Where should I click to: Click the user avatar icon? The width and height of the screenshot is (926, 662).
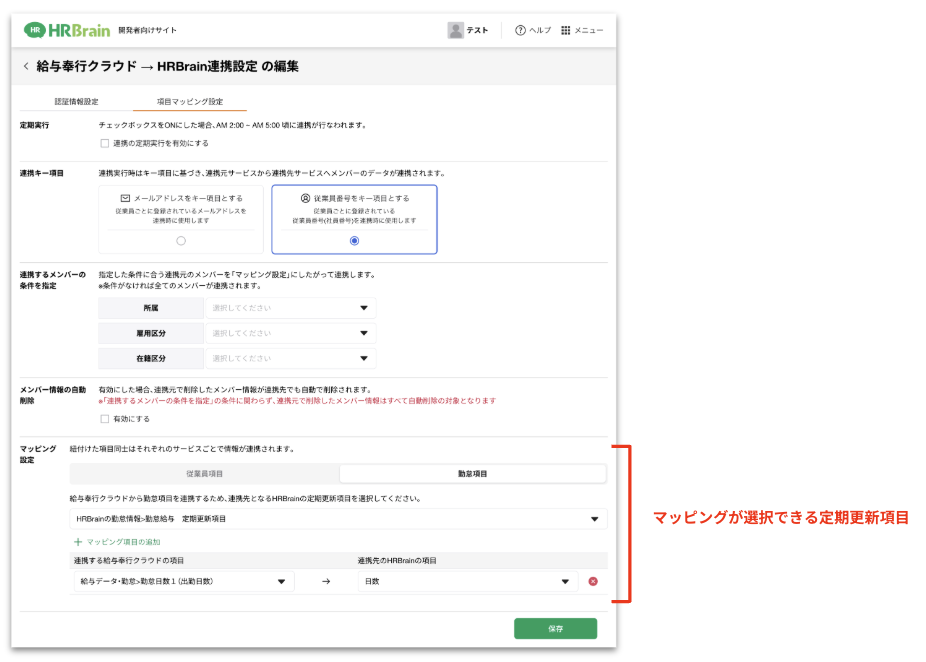click(456, 30)
